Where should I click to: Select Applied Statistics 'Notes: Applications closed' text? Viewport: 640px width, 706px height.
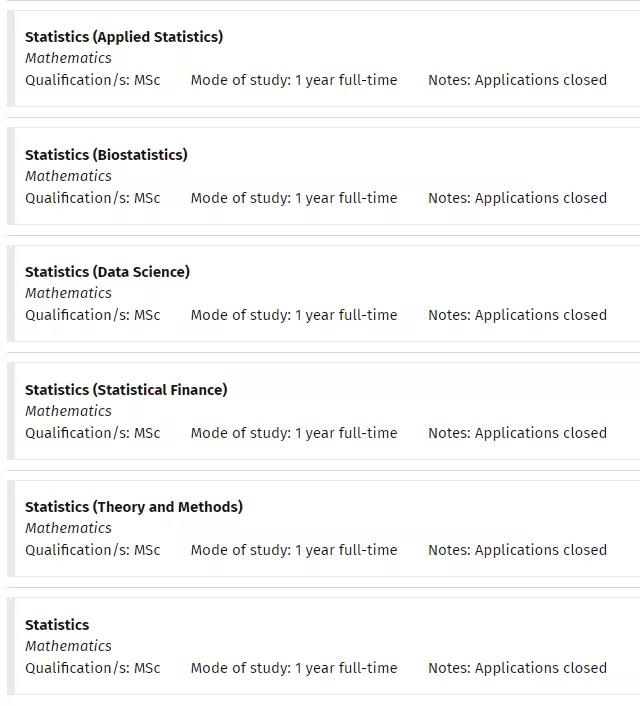point(517,80)
